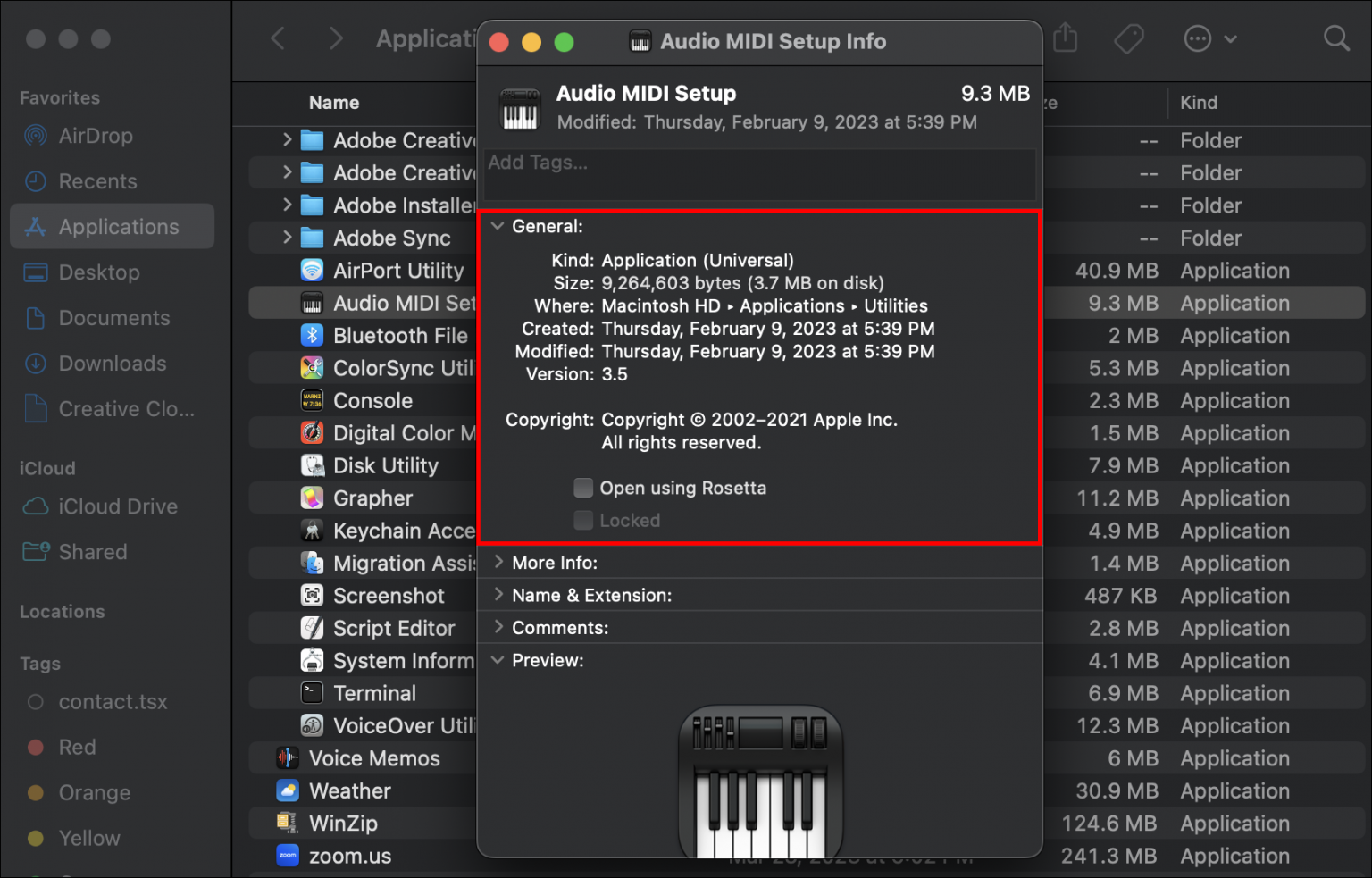
Task: Expand the More Info section
Action: [498, 563]
